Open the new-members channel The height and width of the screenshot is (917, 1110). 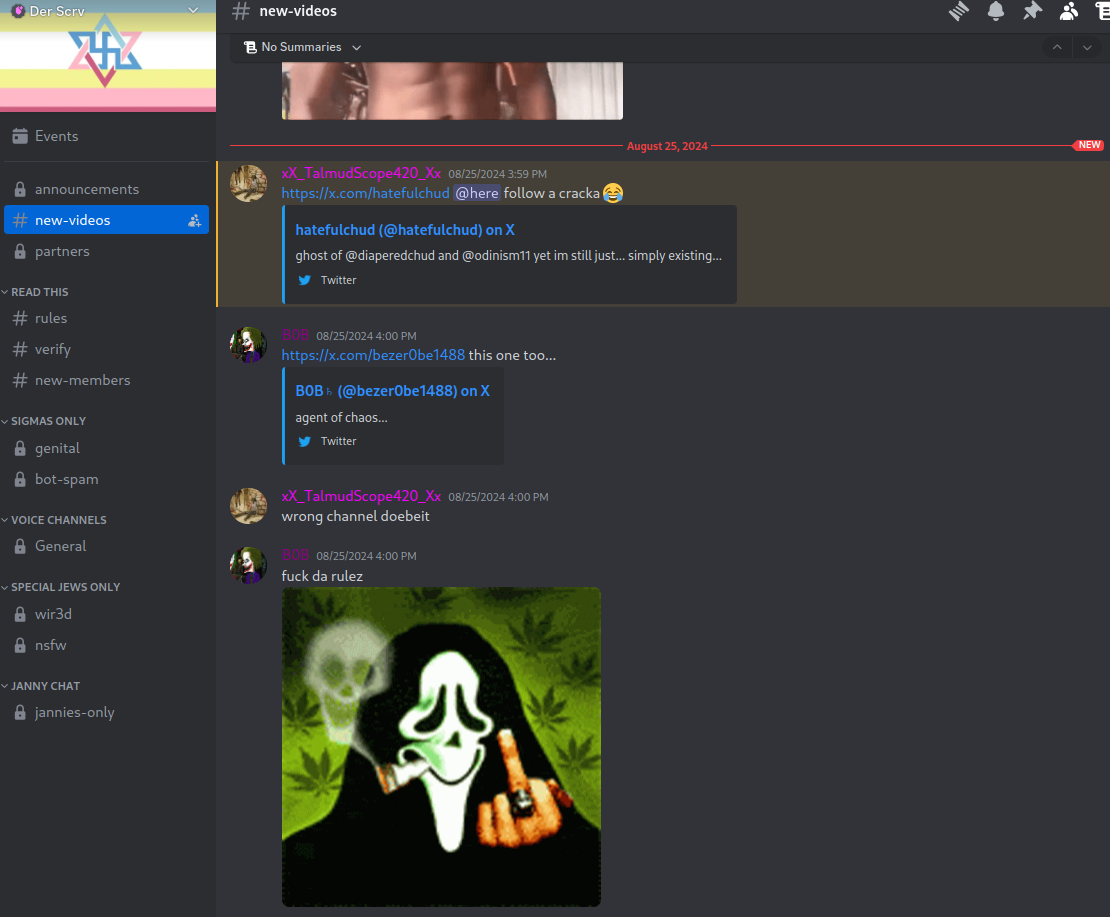[x=106, y=380]
